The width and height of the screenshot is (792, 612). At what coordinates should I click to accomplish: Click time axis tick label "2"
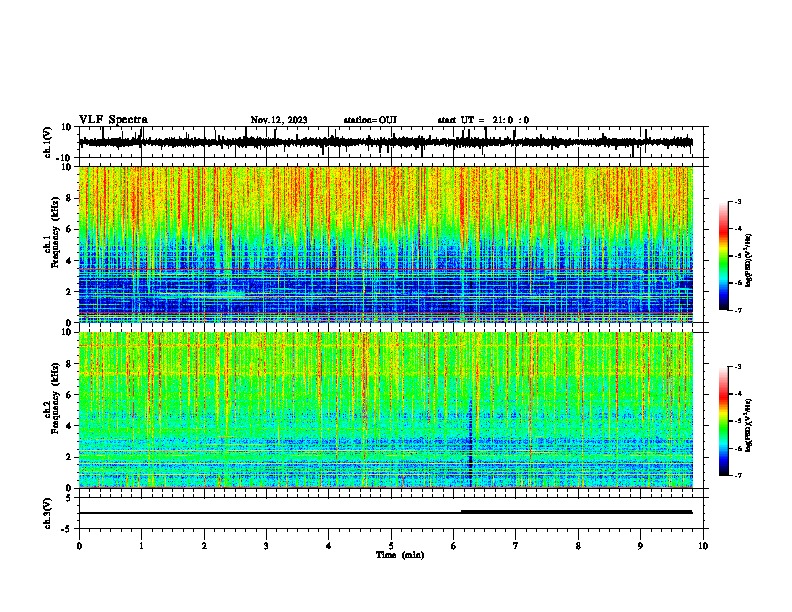coord(204,546)
